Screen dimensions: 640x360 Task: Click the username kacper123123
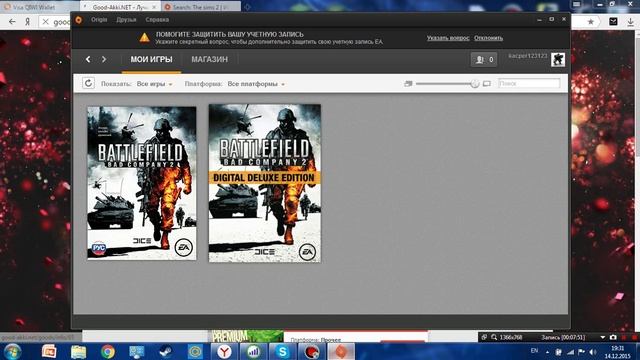point(528,56)
